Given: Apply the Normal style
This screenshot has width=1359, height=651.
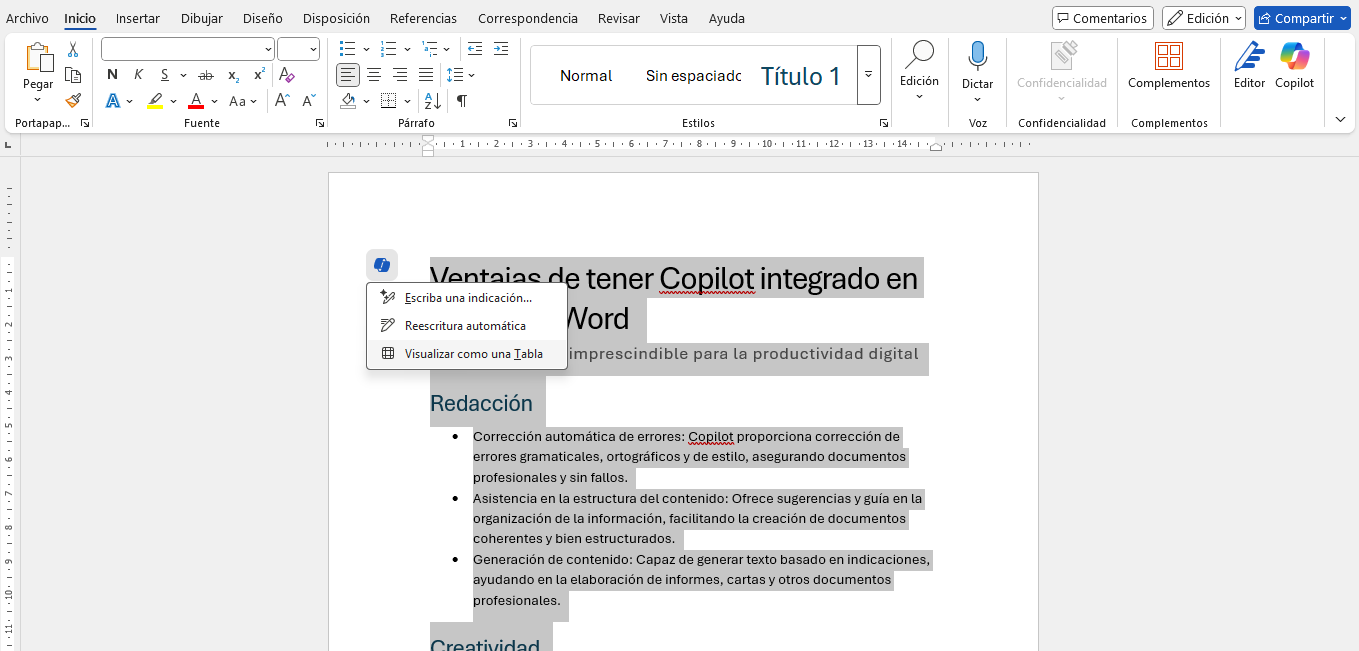Looking at the screenshot, I should click(x=586, y=76).
